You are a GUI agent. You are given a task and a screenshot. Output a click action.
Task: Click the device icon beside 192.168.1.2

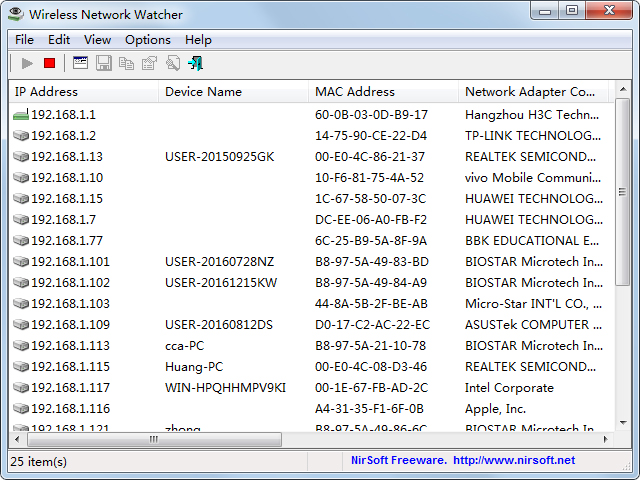(21, 136)
